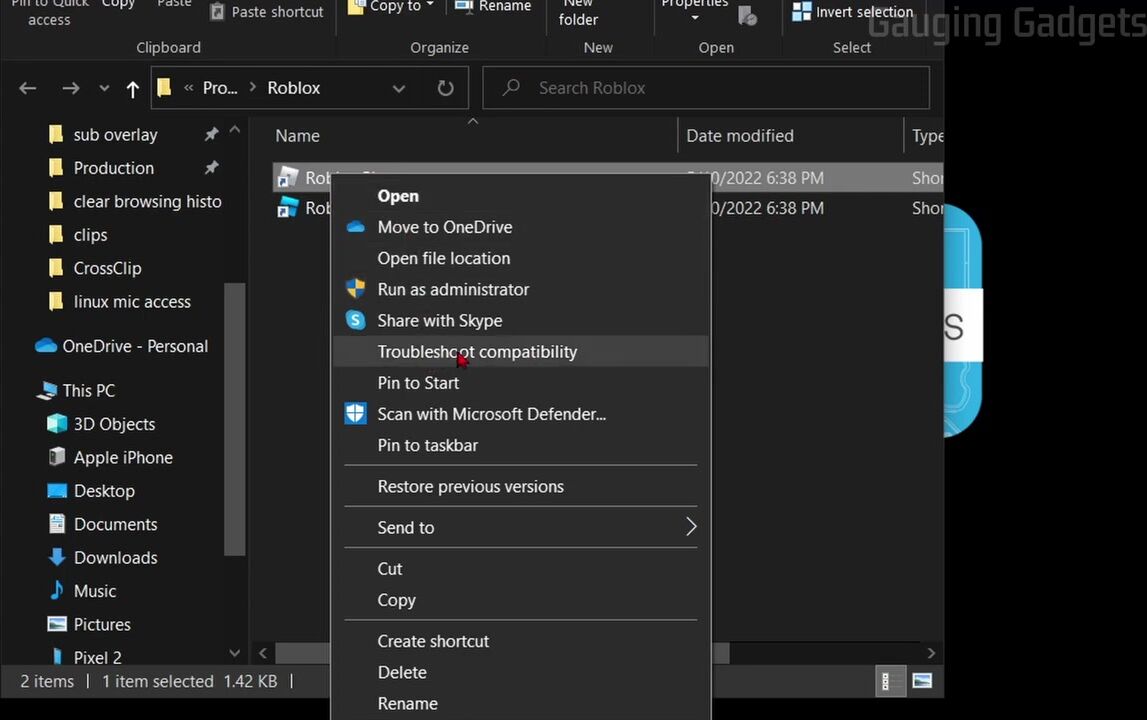This screenshot has height=720, width=1147.
Task: Click the first Roblox shortcut file icon
Action: point(287,178)
